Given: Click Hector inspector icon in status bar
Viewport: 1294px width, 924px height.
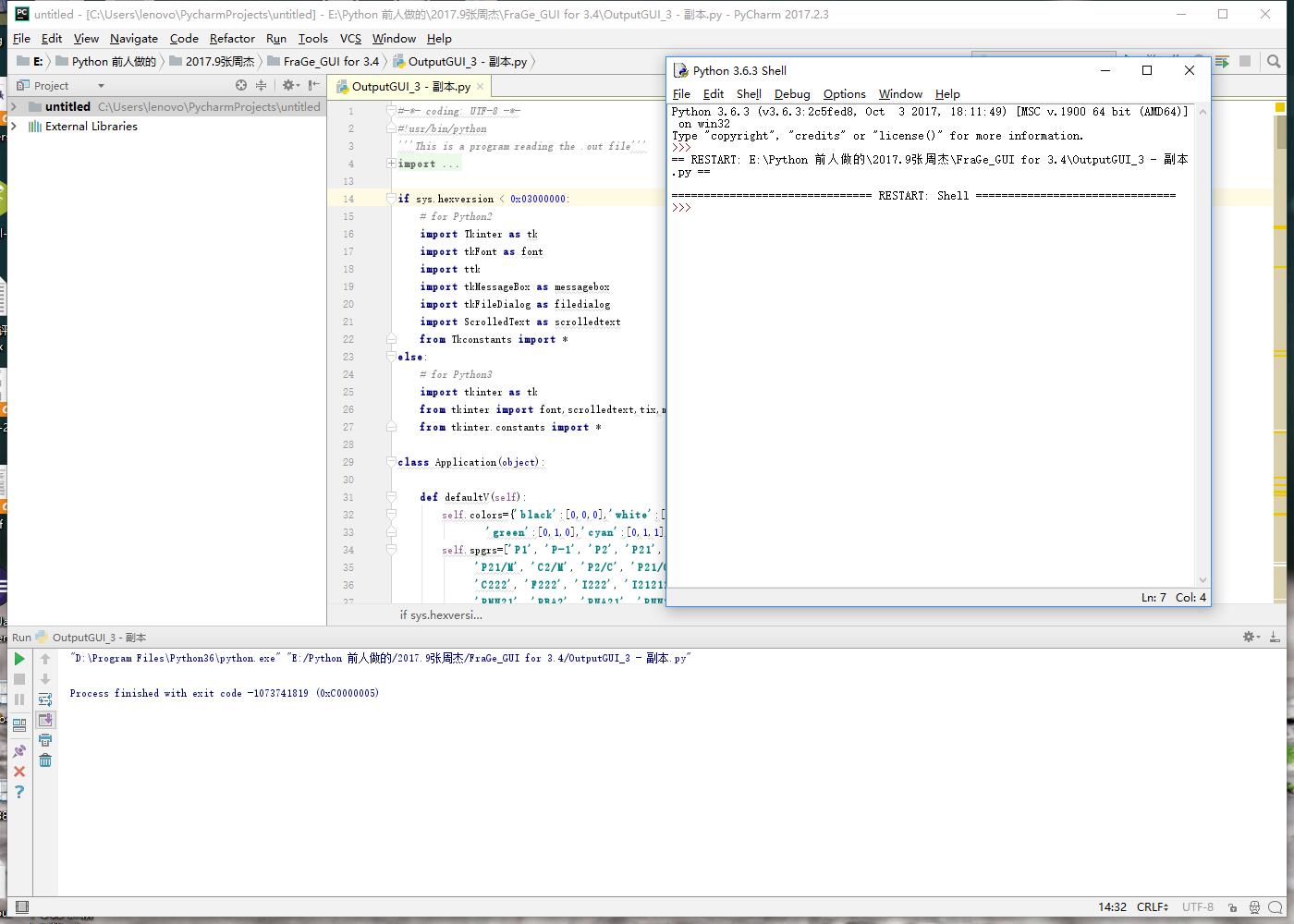Looking at the screenshot, I should (1254, 907).
